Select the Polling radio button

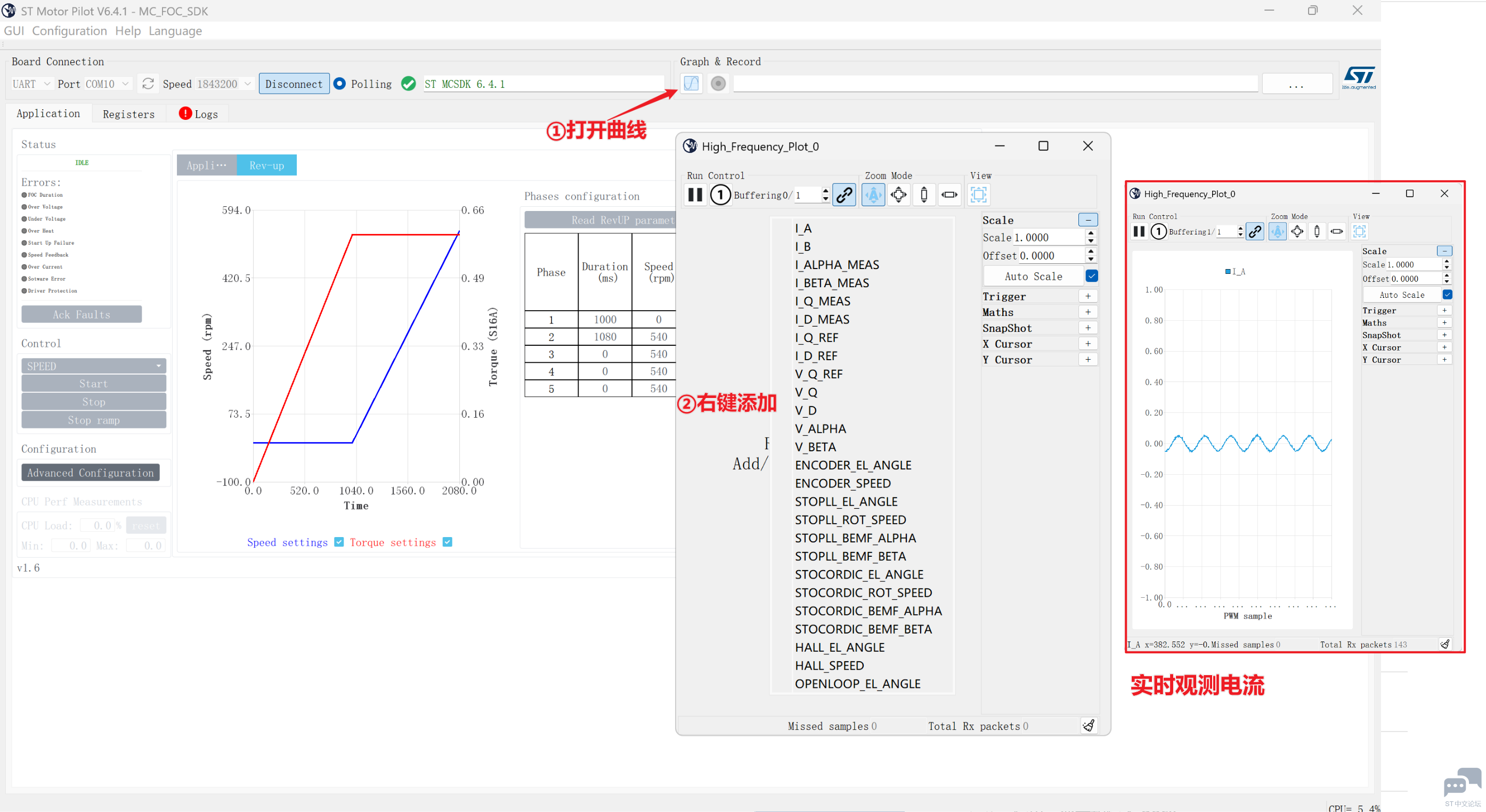coord(340,84)
